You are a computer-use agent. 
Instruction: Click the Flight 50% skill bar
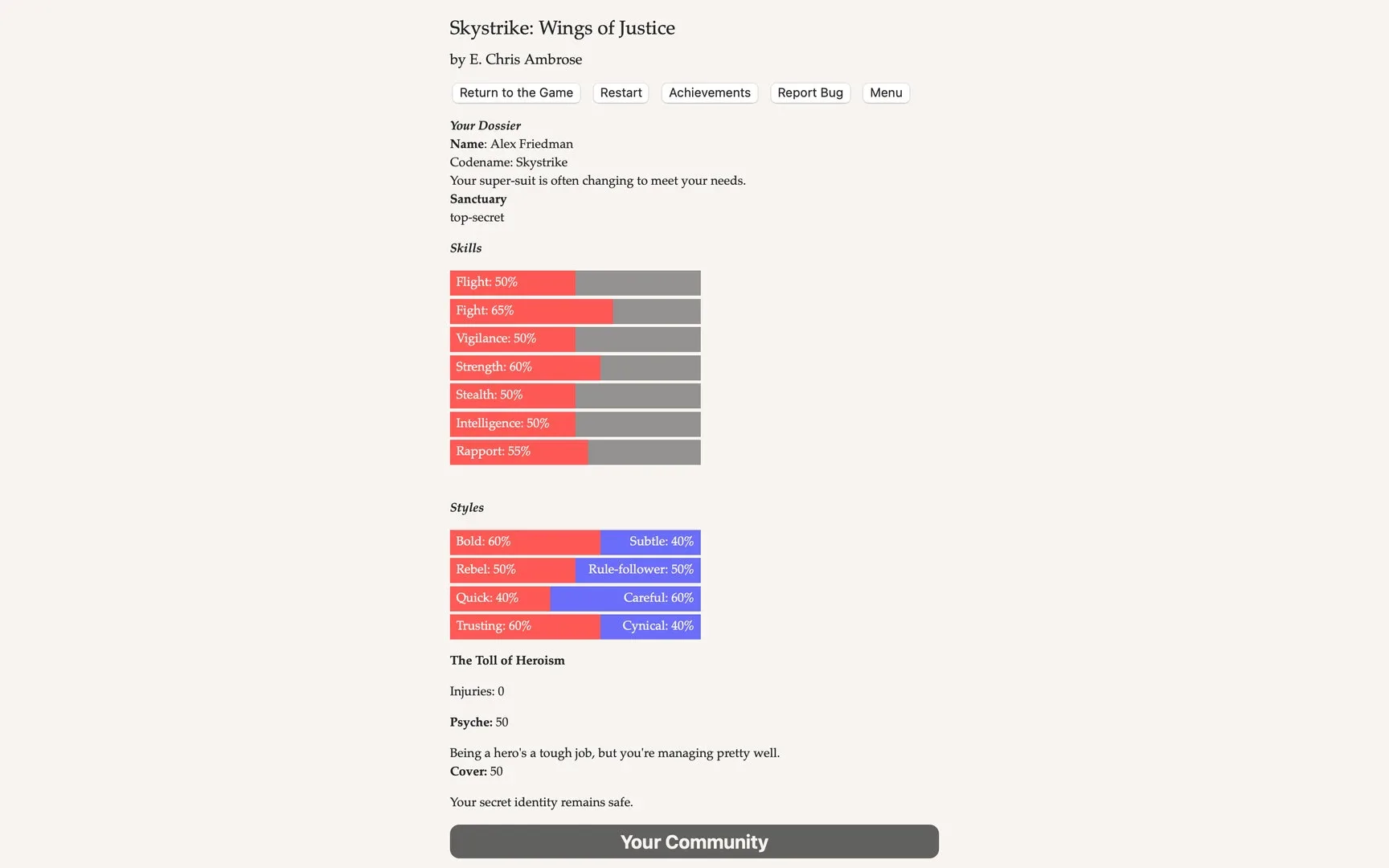coord(575,283)
